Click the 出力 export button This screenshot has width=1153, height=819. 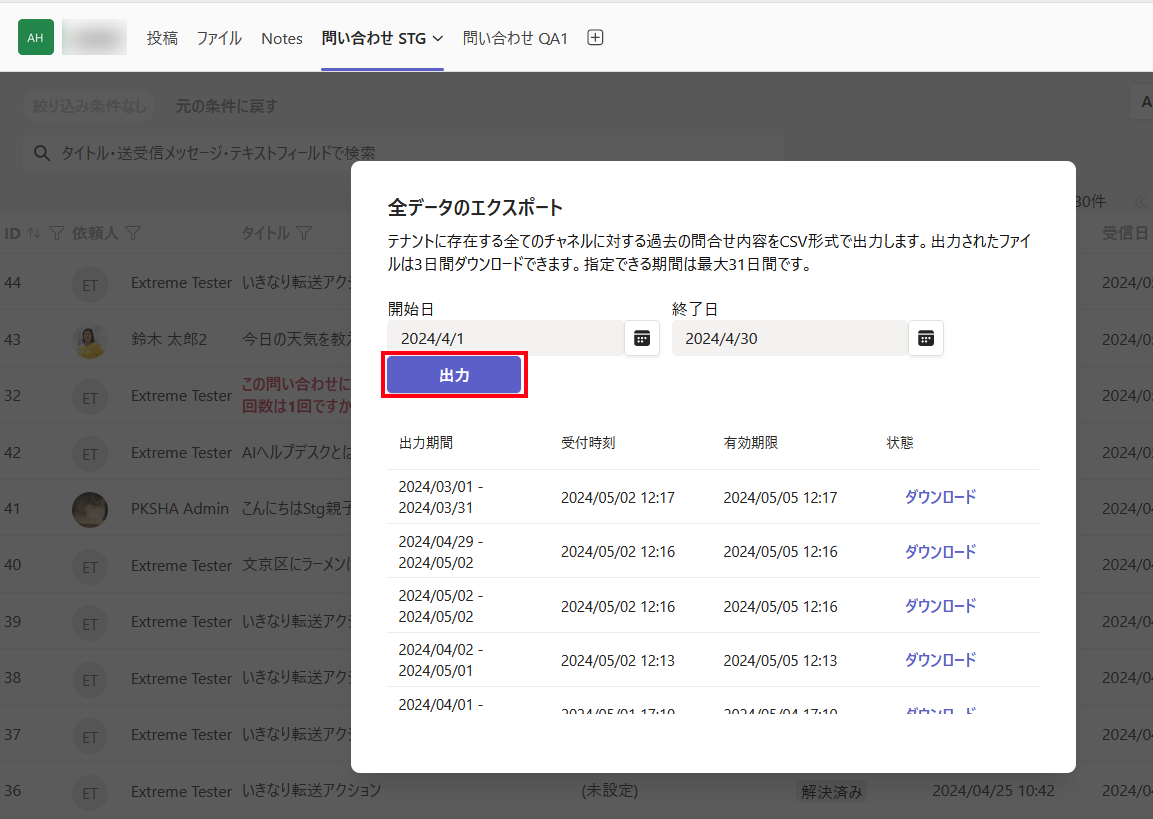(454, 375)
